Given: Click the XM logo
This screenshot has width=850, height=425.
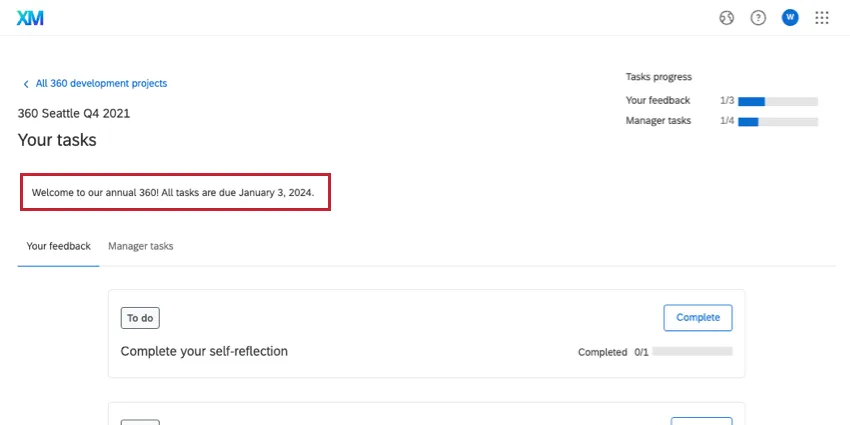Looking at the screenshot, I should coord(30,18).
